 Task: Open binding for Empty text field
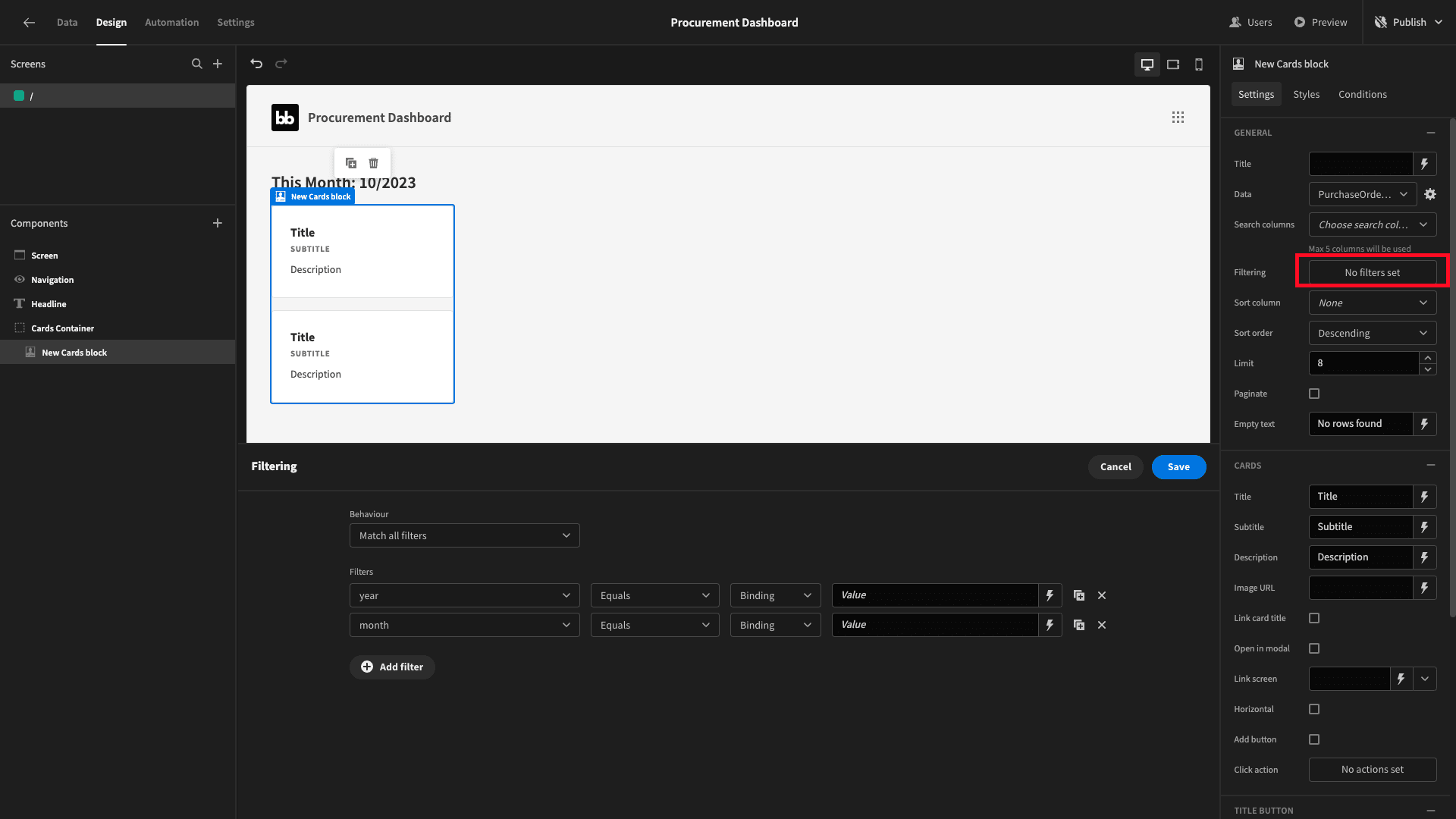(x=1425, y=424)
